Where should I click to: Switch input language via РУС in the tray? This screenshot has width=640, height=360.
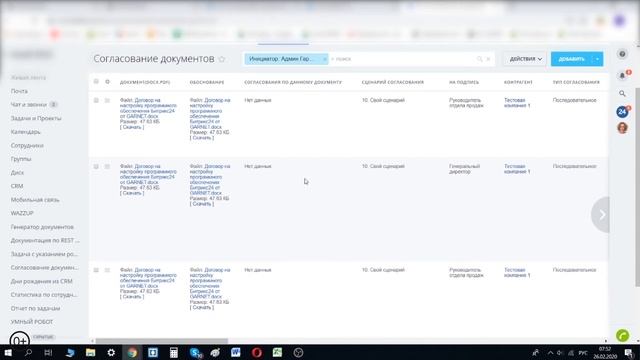point(583,353)
